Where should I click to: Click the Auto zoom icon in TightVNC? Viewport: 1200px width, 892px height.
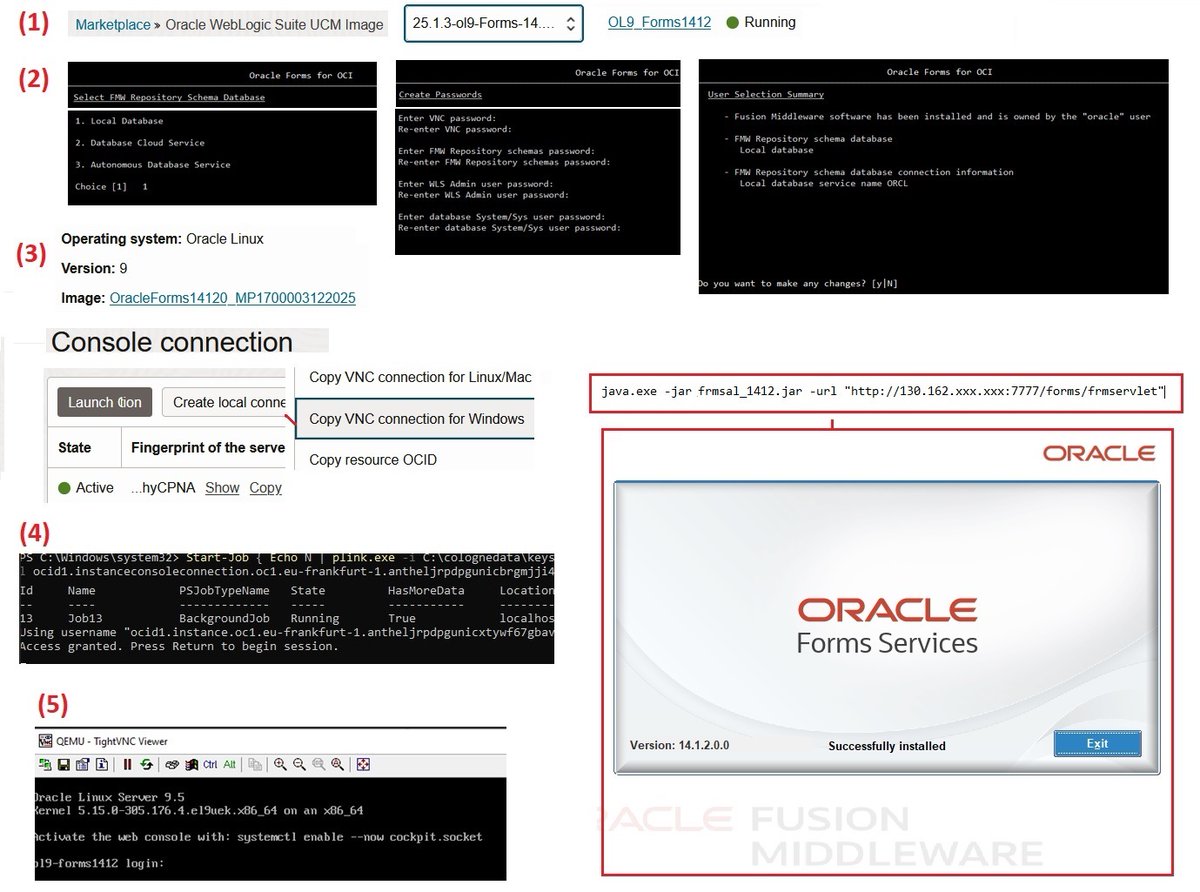tap(338, 764)
